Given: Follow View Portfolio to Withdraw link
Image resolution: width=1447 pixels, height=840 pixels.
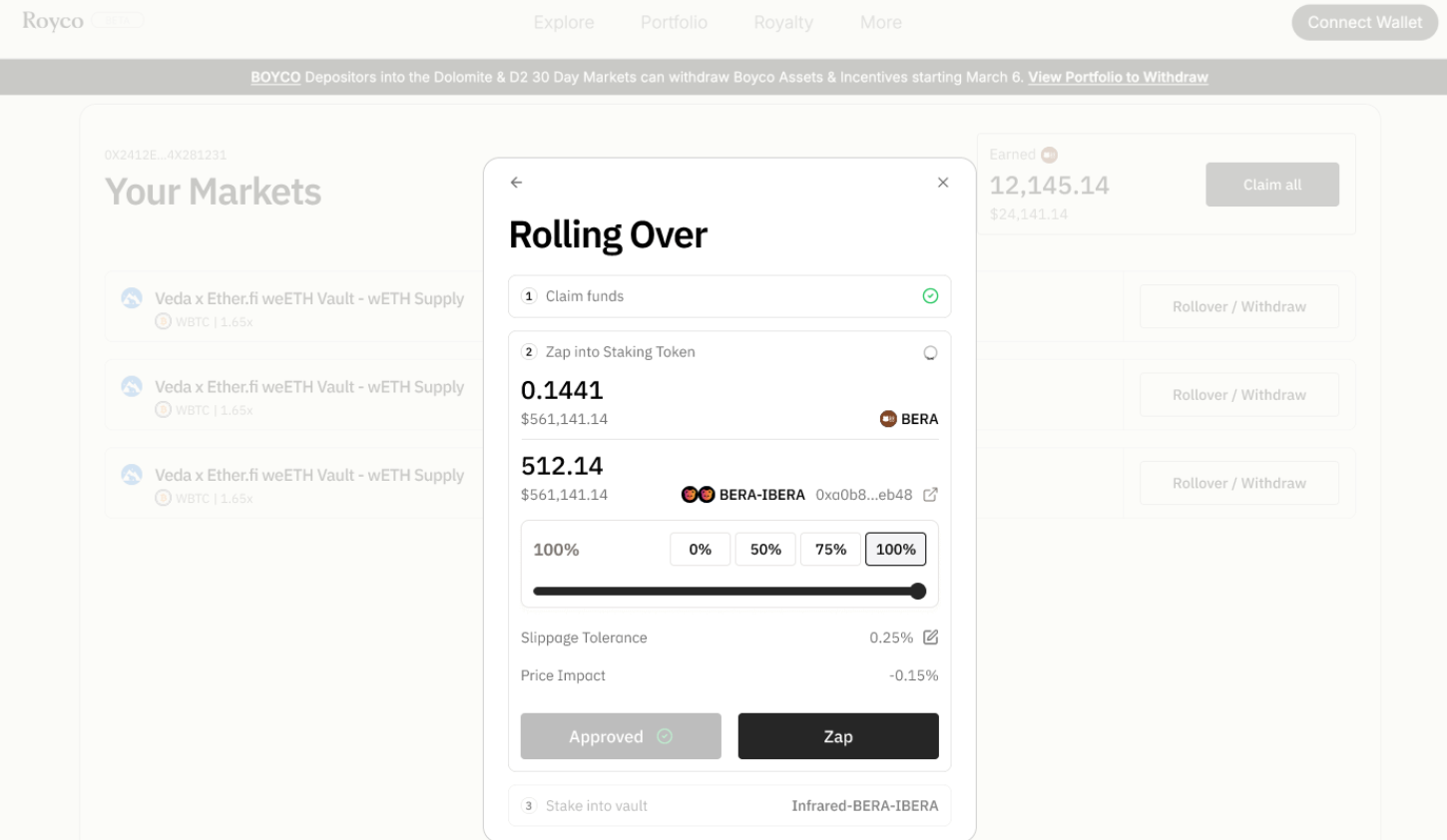Looking at the screenshot, I should 1118,77.
